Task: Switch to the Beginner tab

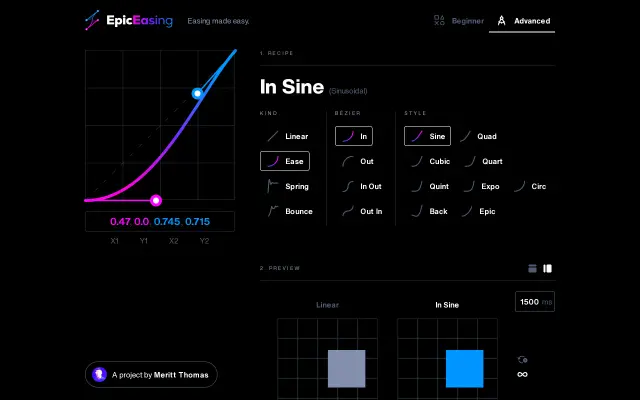Action: (459, 21)
